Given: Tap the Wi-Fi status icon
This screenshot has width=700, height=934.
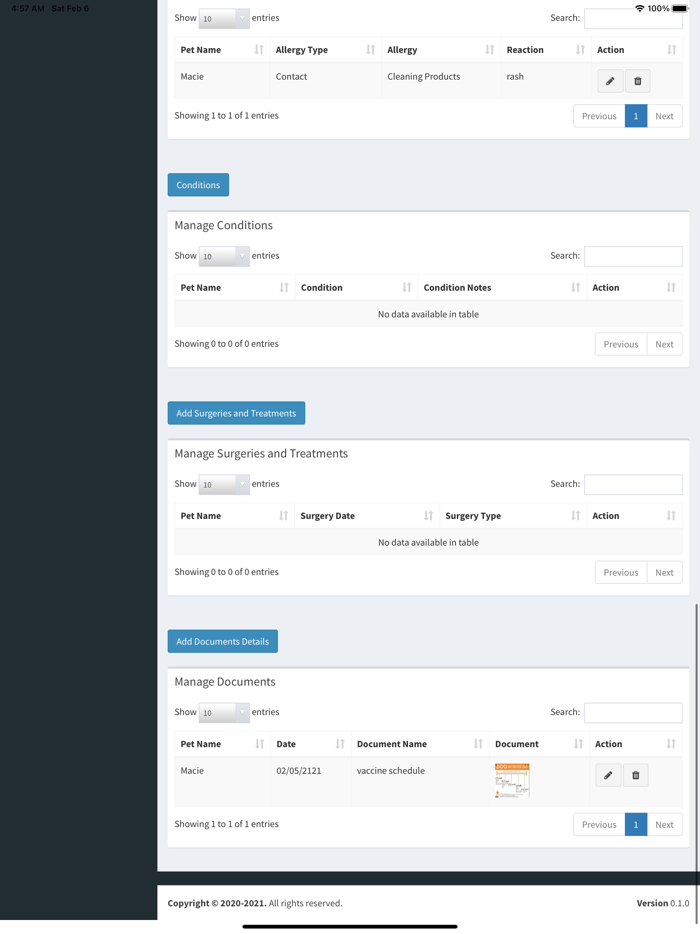Looking at the screenshot, I should (640, 8).
